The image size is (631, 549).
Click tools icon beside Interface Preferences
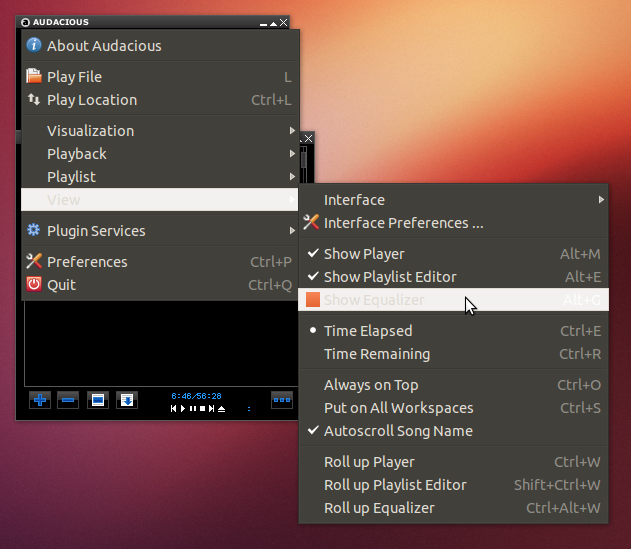point(311,222)
